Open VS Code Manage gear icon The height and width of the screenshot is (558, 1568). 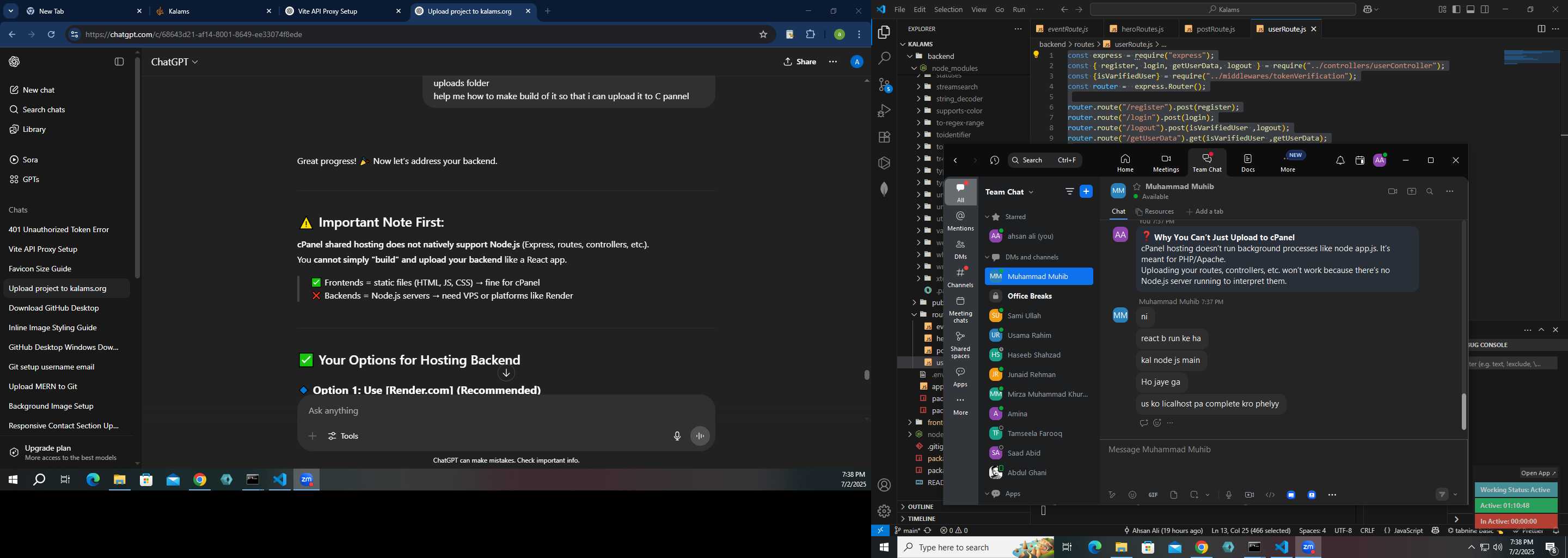(x=884, y=512)
